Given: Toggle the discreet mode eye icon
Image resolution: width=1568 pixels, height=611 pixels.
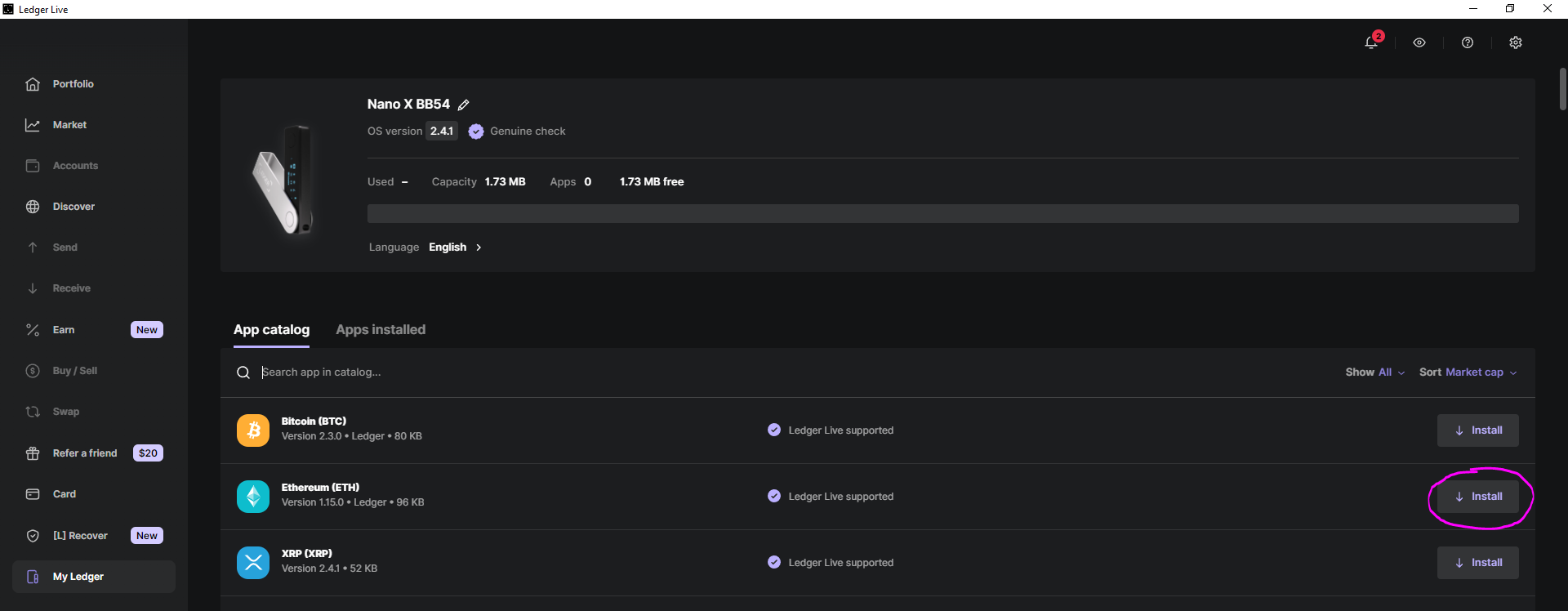Looking at the screenshot, I should click(x=1419, y=42).
